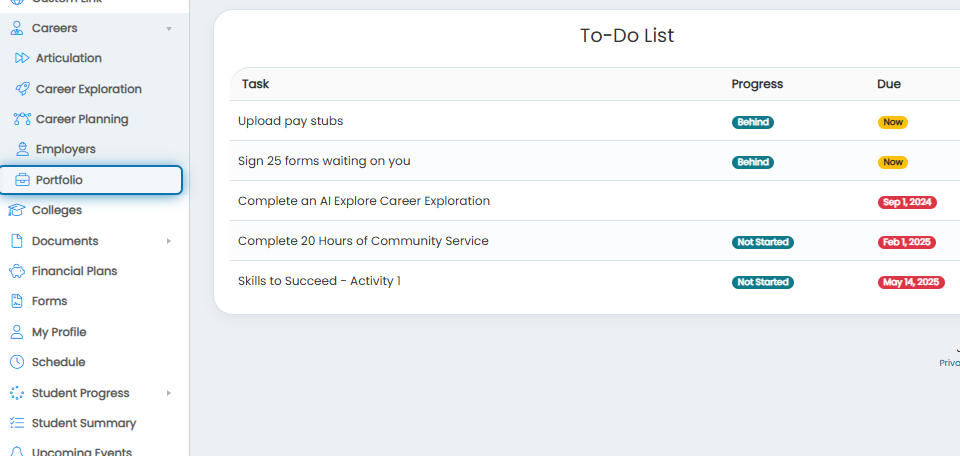
Task: Click the Employers person icon
Action: [22, 149]
